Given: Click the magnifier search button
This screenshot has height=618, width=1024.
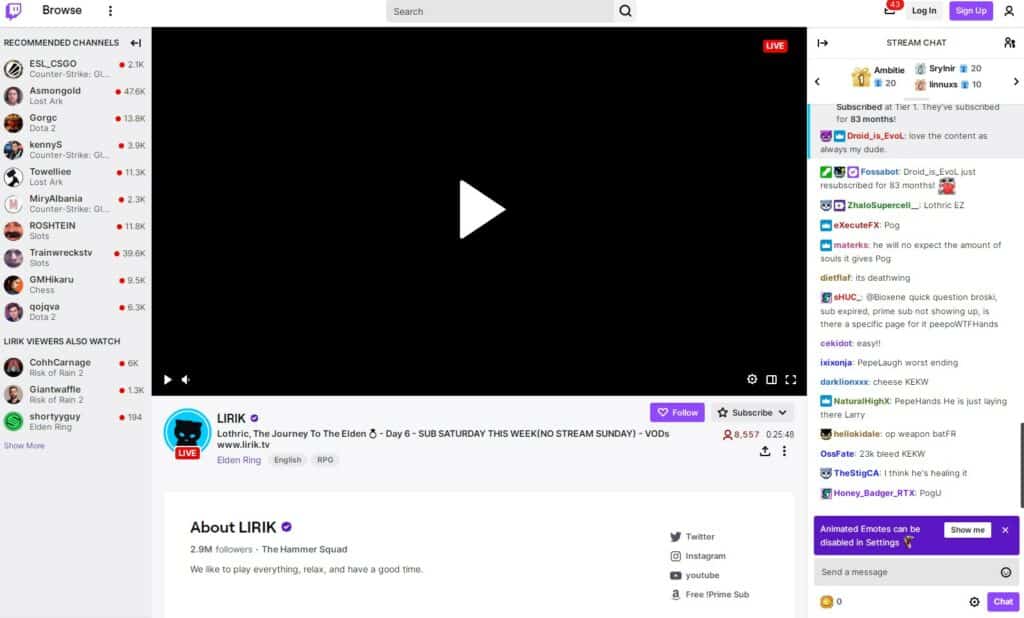Looking at the screenshot, I should coord(626,11).
